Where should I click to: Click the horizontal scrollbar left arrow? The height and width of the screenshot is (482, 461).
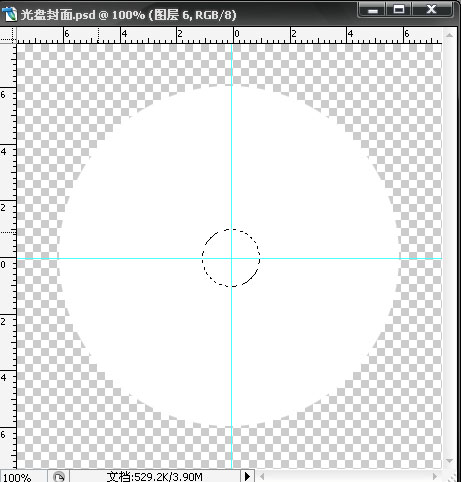(262, 476)
